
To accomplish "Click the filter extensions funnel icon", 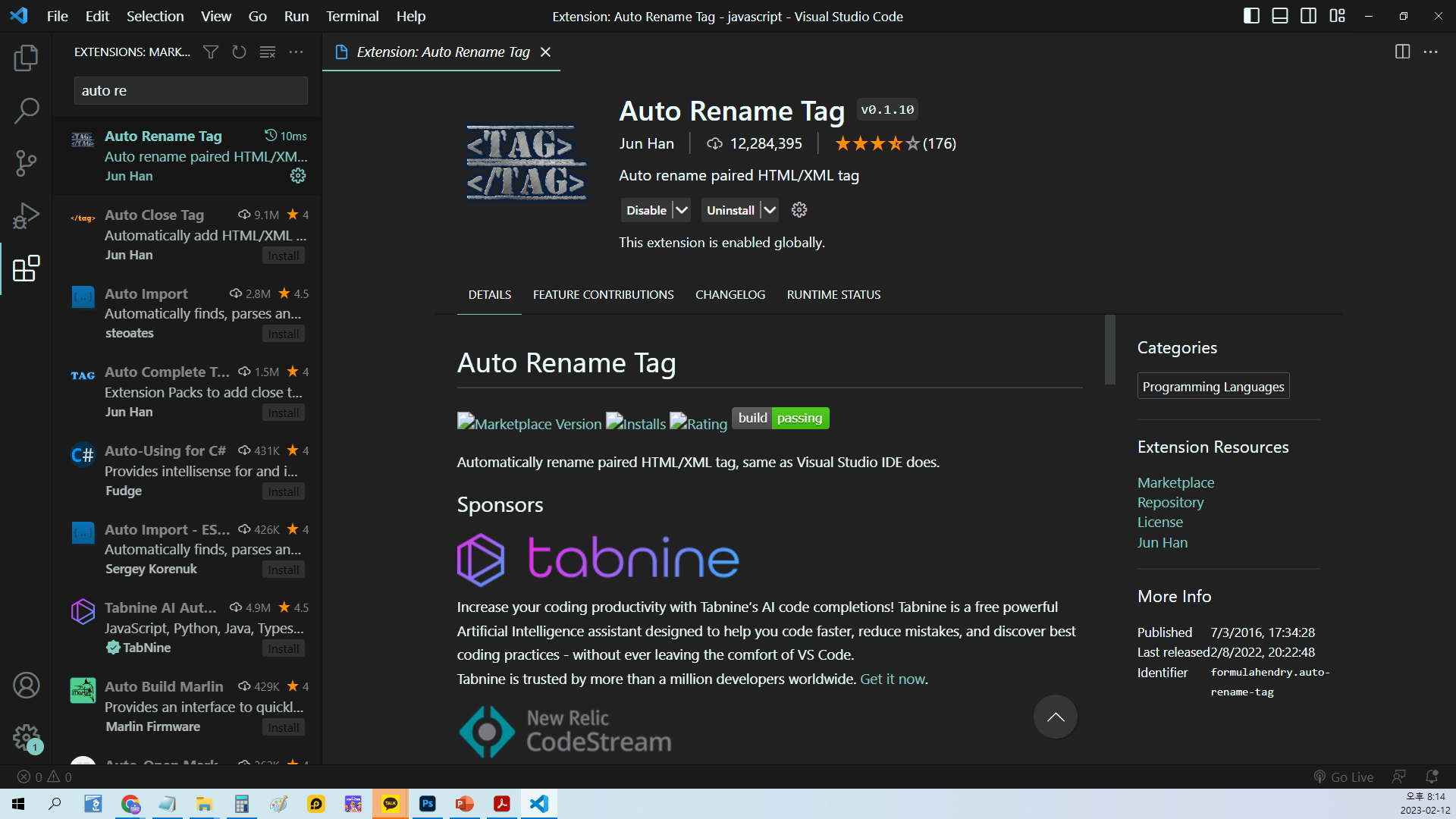I will tap(211, 52).
